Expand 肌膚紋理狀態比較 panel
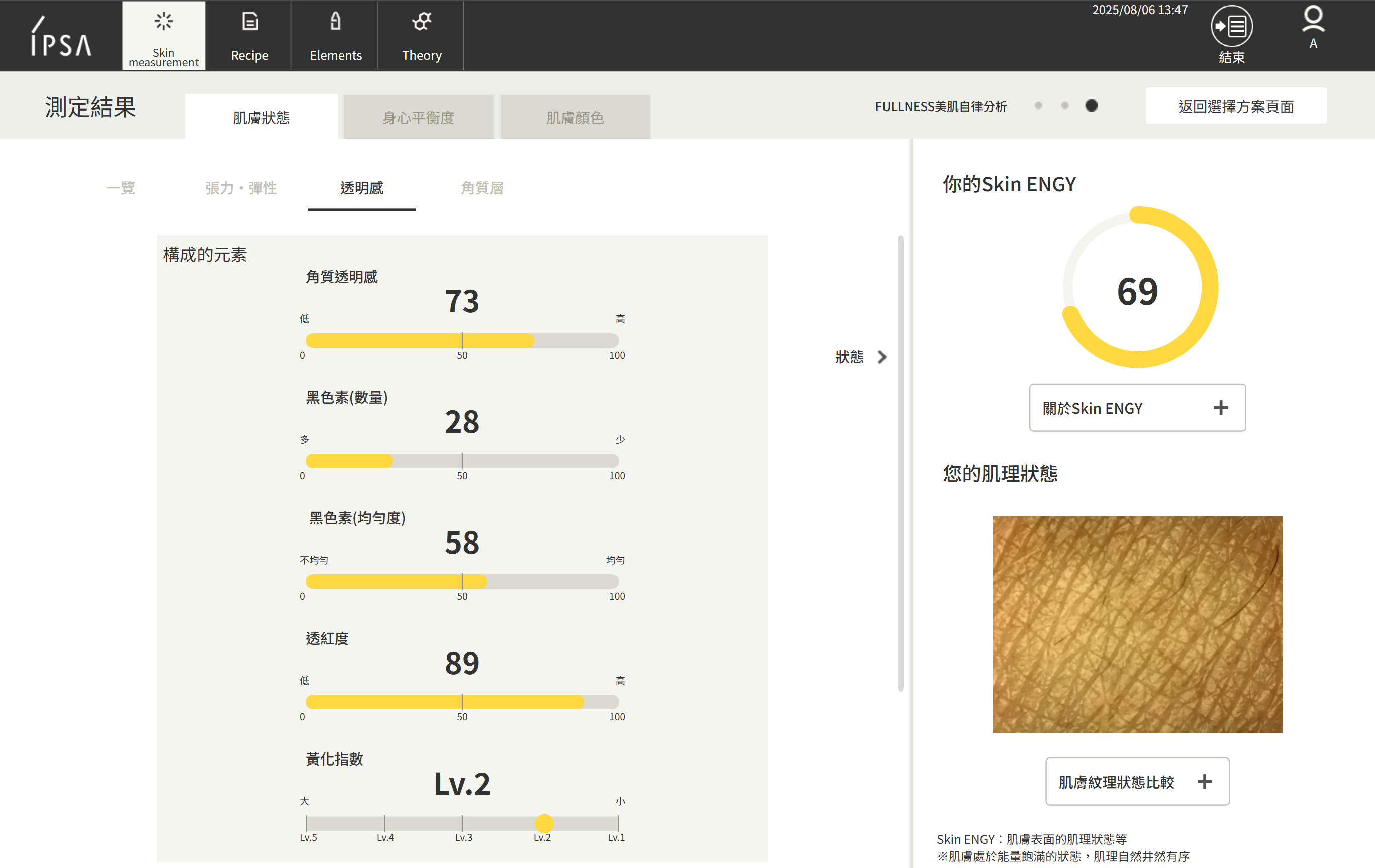1375x868 pixels. [1137, 781]
